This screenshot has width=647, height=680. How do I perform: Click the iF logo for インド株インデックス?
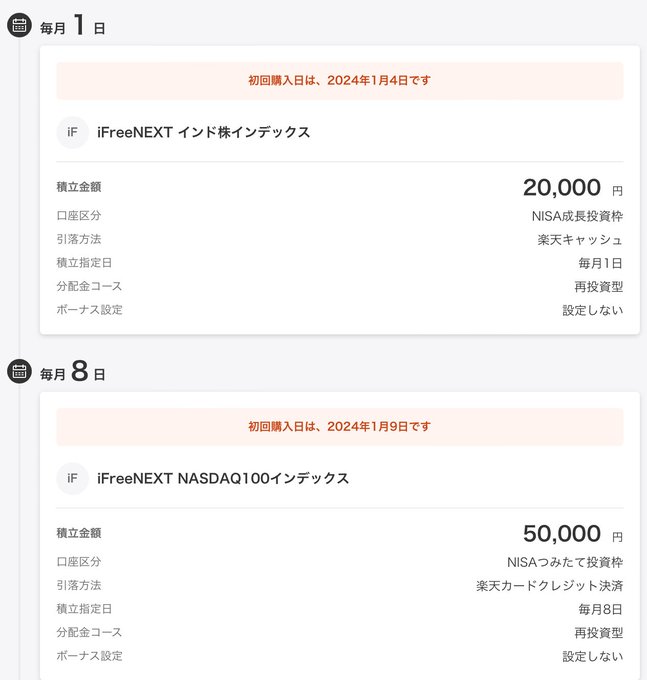[72, 132]
